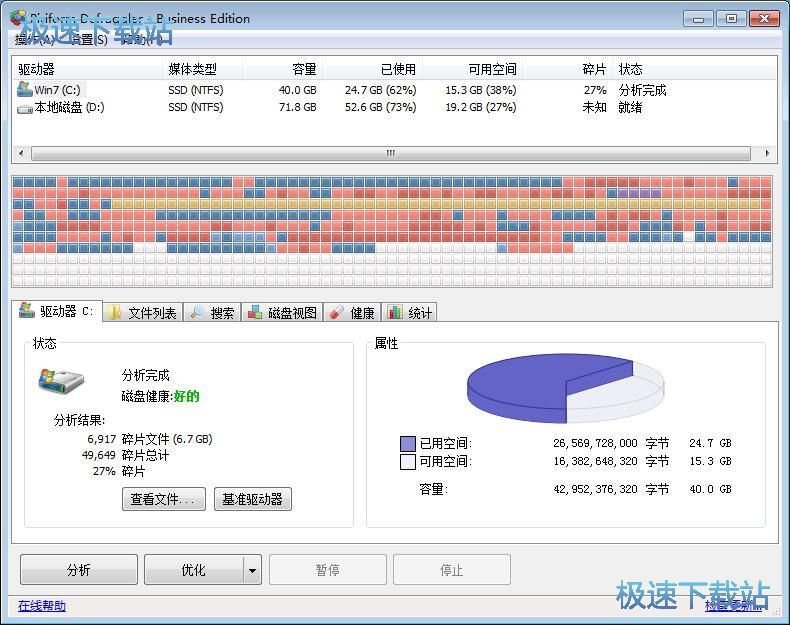The image size is (790, 625).
Task: Click the 19.2 GB (27%) free cell
Action: click(481, 107)
